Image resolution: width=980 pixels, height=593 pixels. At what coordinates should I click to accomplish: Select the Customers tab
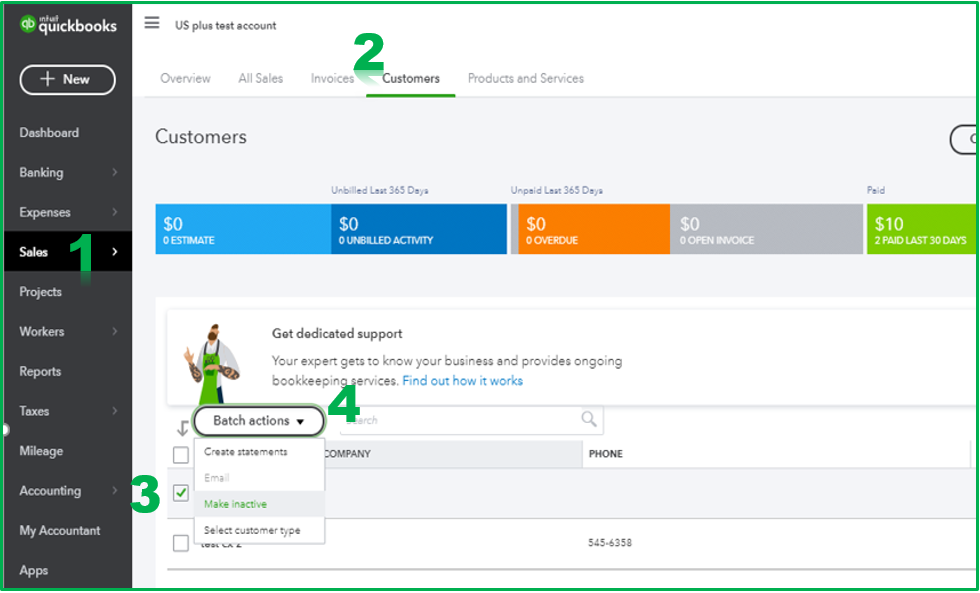click(411, 78)
